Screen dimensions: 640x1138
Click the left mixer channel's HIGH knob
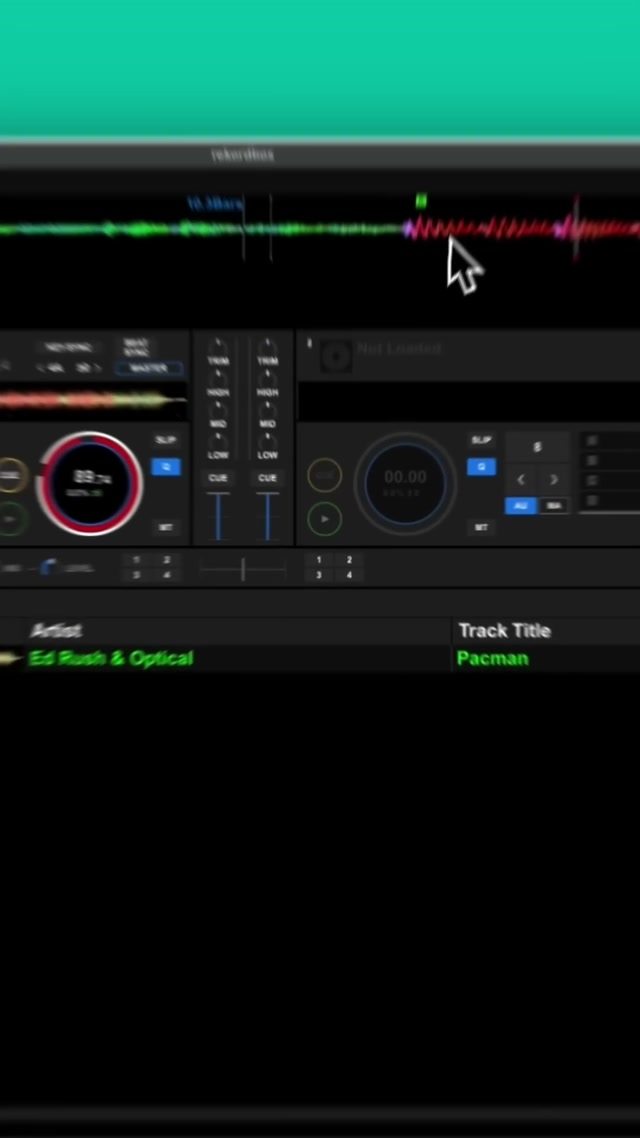pos(218,381)
